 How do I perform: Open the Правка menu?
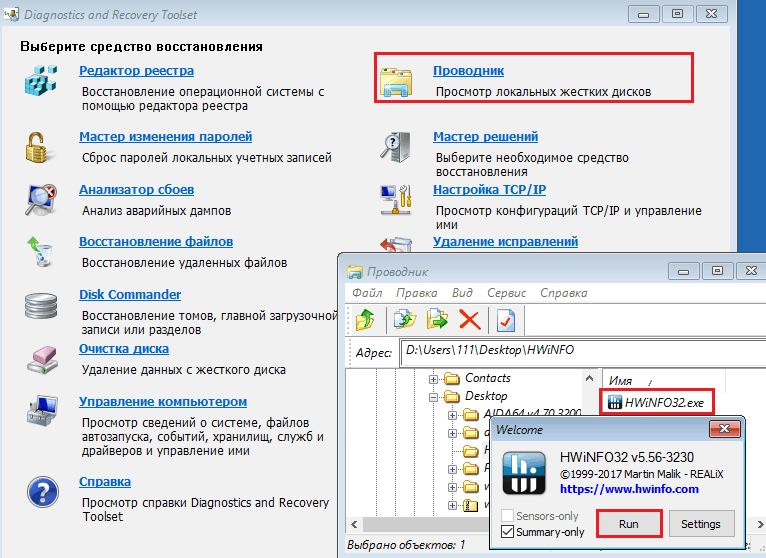416,293
